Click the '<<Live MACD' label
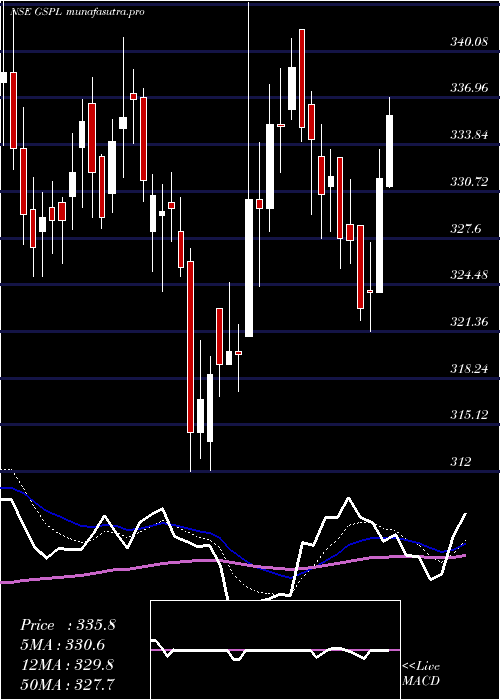This screenshot has height=700, width=500. tap(421, 673)
